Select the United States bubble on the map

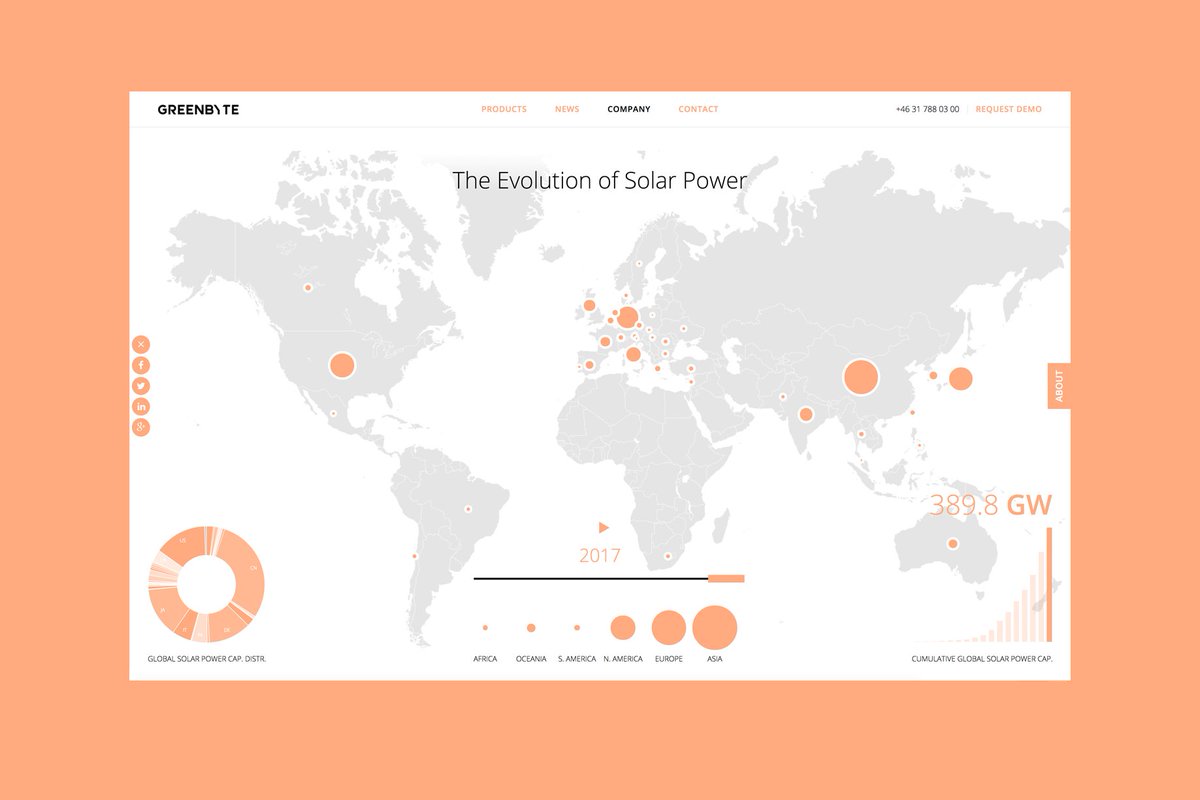point(342,366)
